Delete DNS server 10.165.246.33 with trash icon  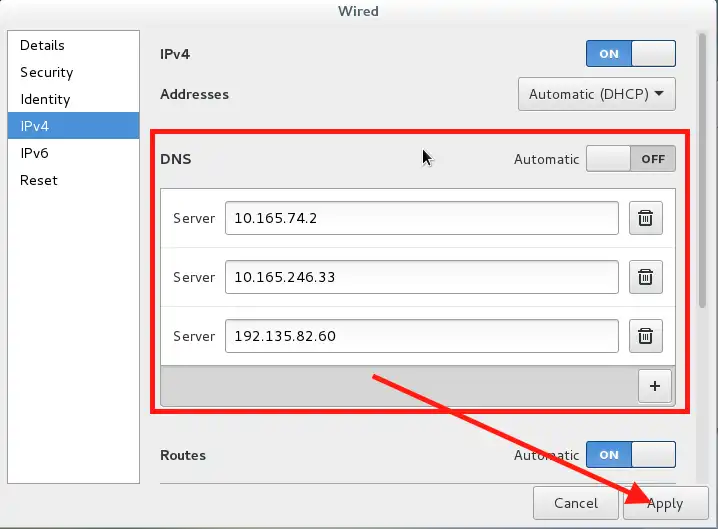coord(646,277)
